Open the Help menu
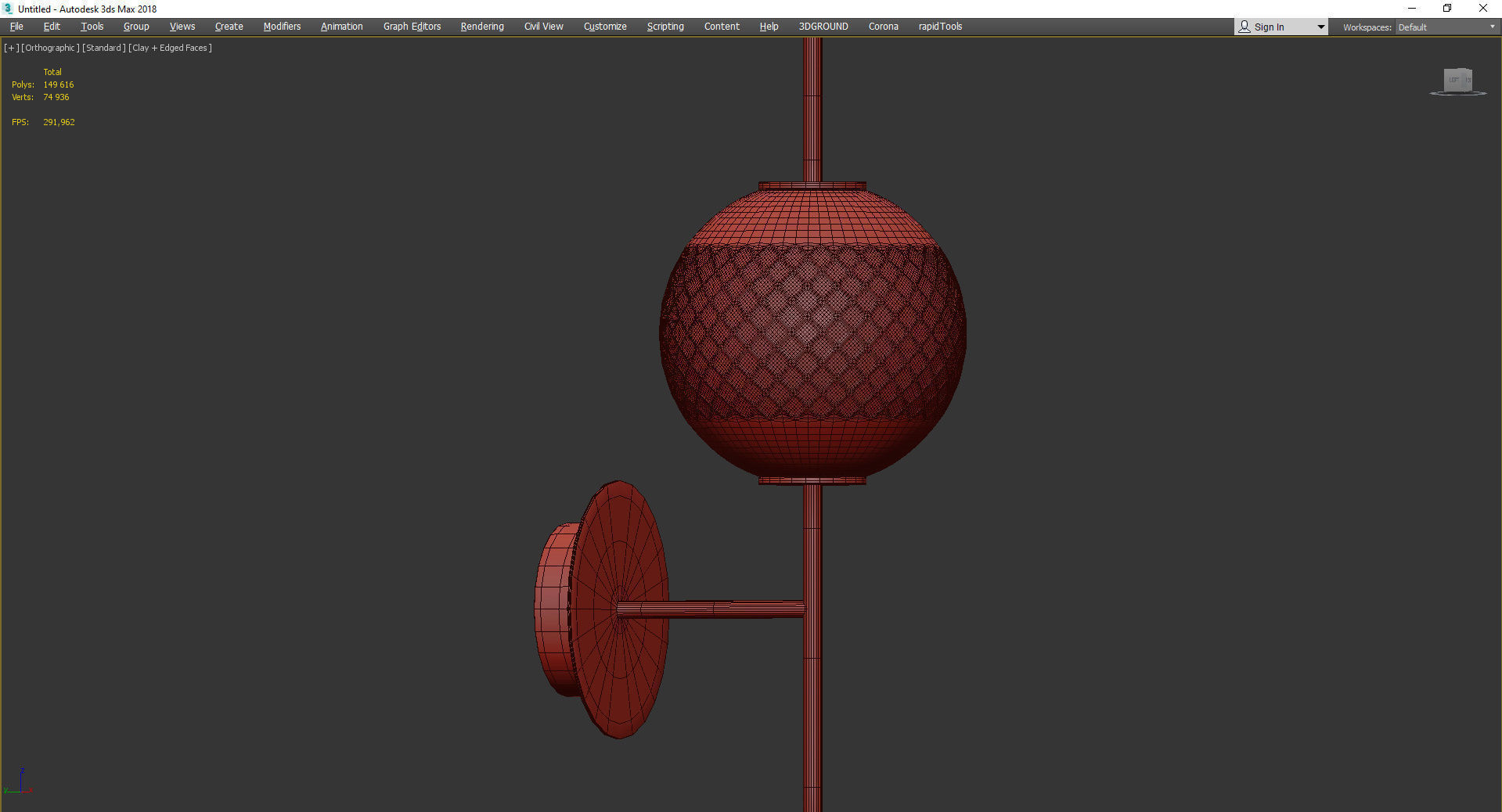This screenshot has height=812, width=1502. [769, 27]
